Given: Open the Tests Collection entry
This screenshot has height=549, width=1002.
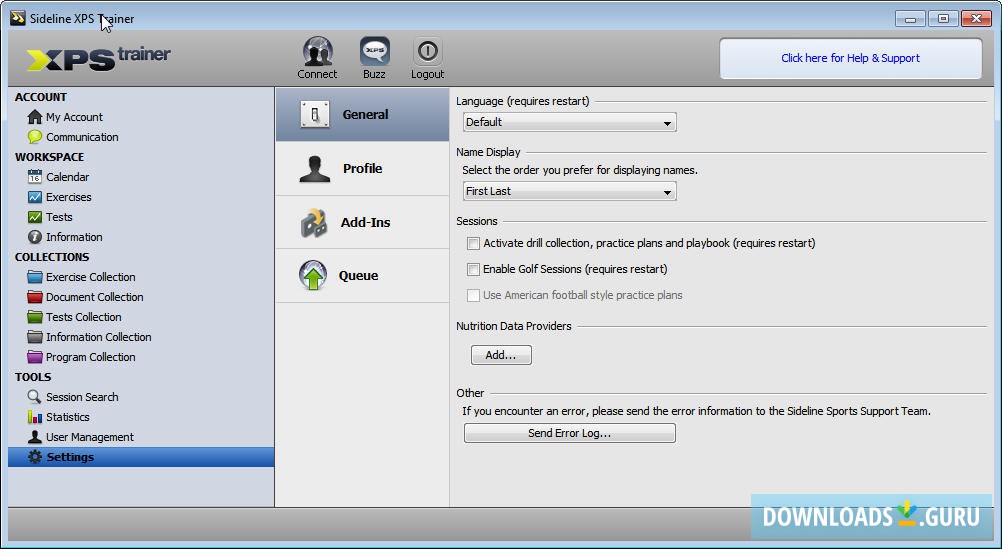Looking at the screenshot, I should (83, 316).
